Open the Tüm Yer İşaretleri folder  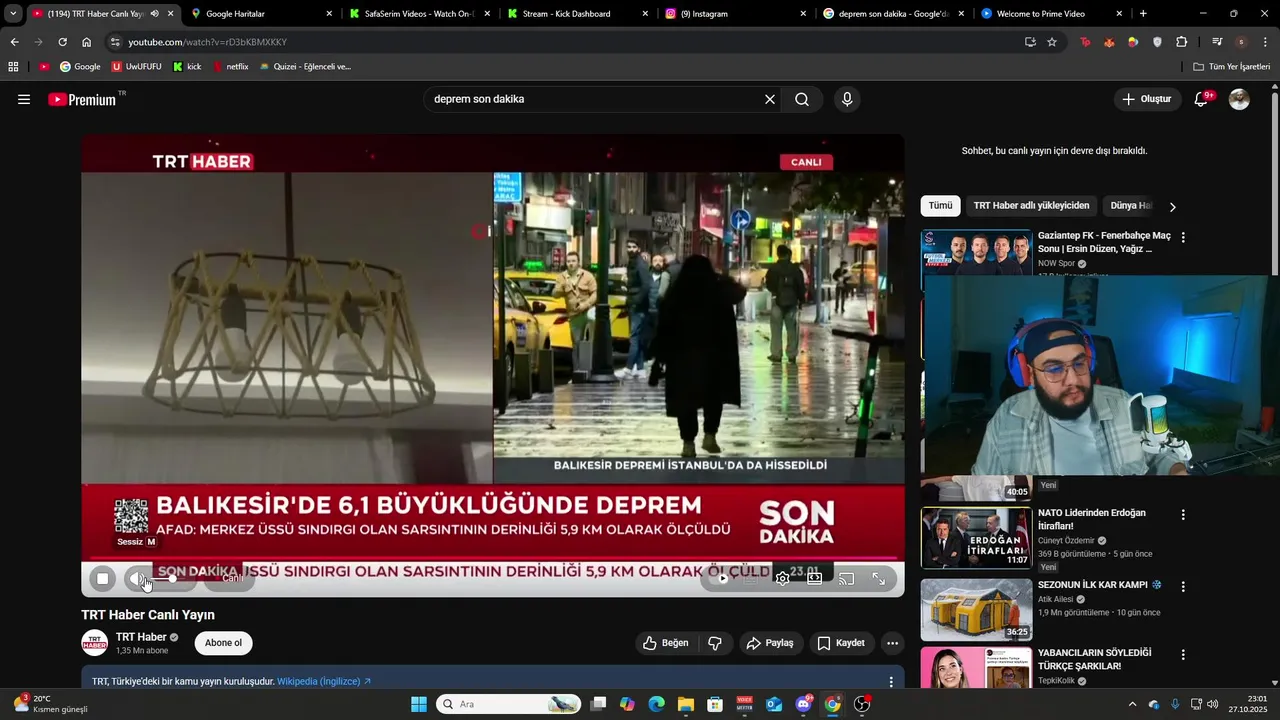pyautogui.click(x=1232, y=67)
